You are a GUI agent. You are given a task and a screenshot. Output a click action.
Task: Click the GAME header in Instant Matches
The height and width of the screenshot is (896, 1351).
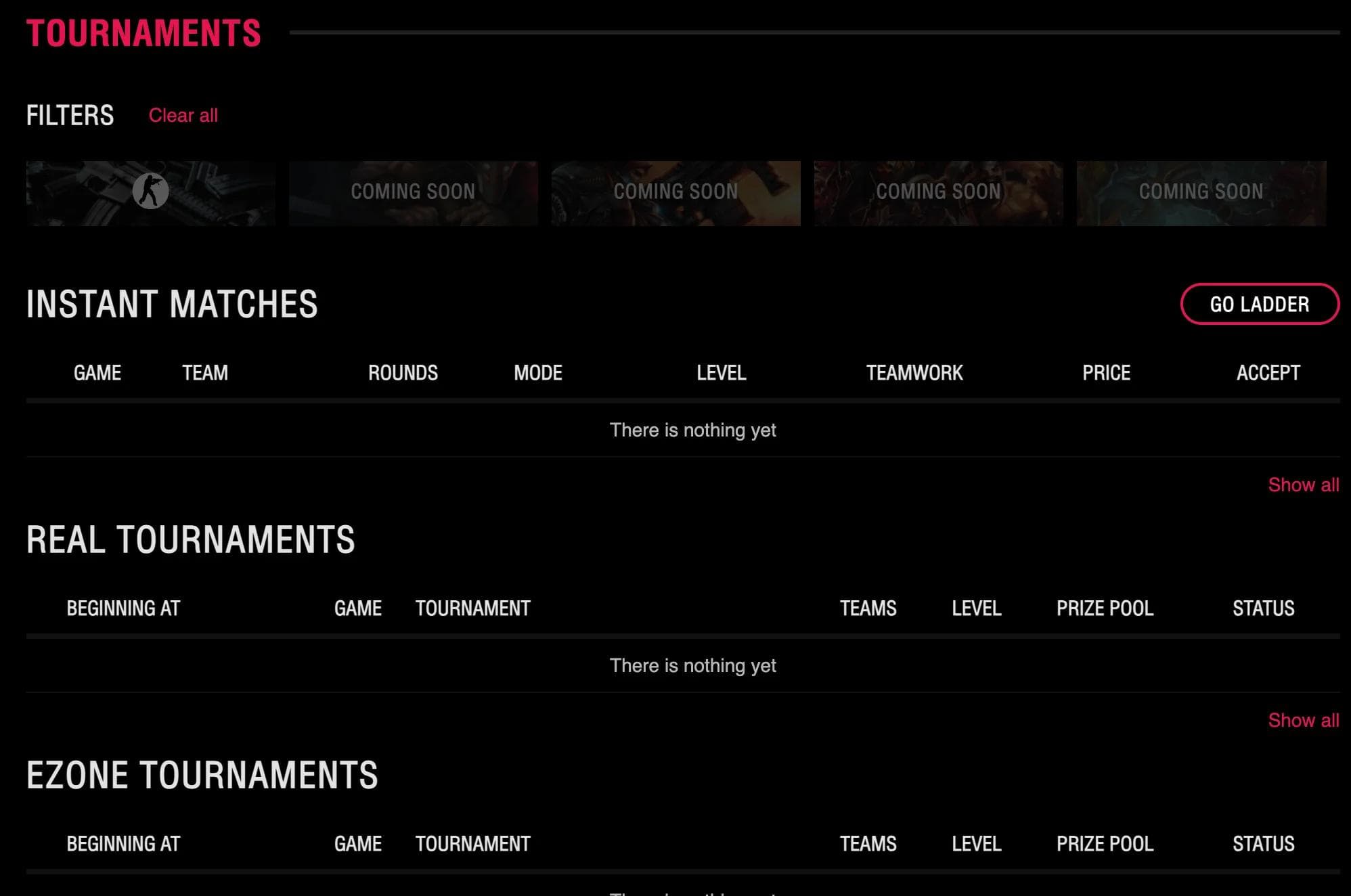point(97,373)
